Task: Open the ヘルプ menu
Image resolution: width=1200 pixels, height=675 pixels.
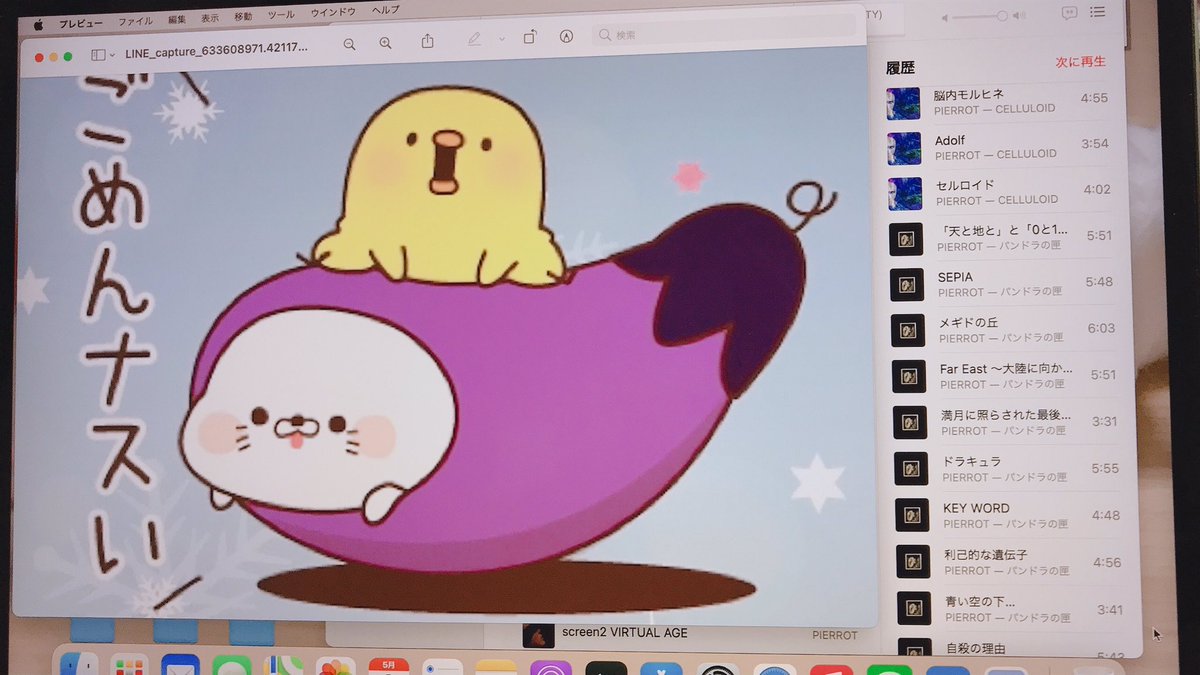Action: 384,10
